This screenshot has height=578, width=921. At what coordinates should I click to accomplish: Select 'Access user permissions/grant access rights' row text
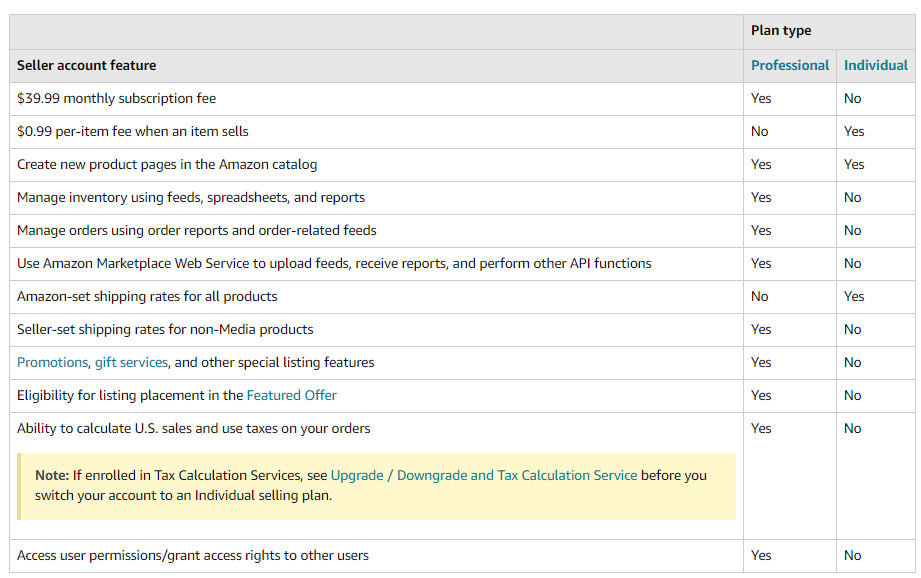coord(192,555)
